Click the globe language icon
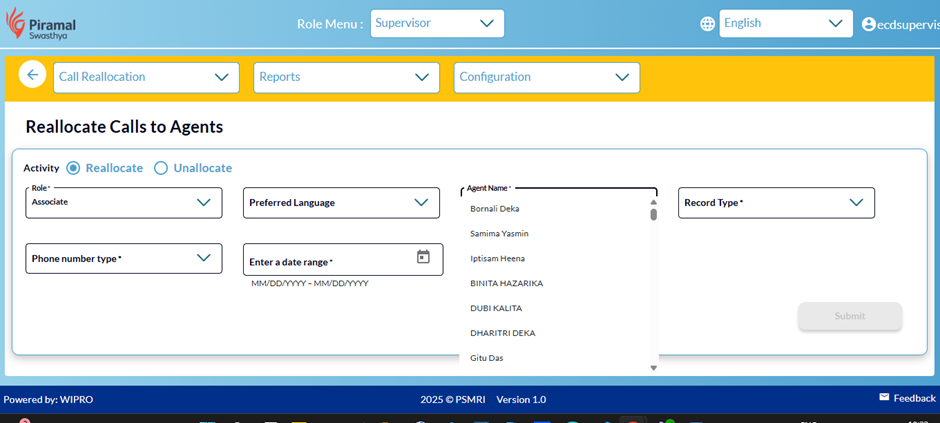Image resolution: width=940 pixels, height=423 pixels. (x=708, y=24)
